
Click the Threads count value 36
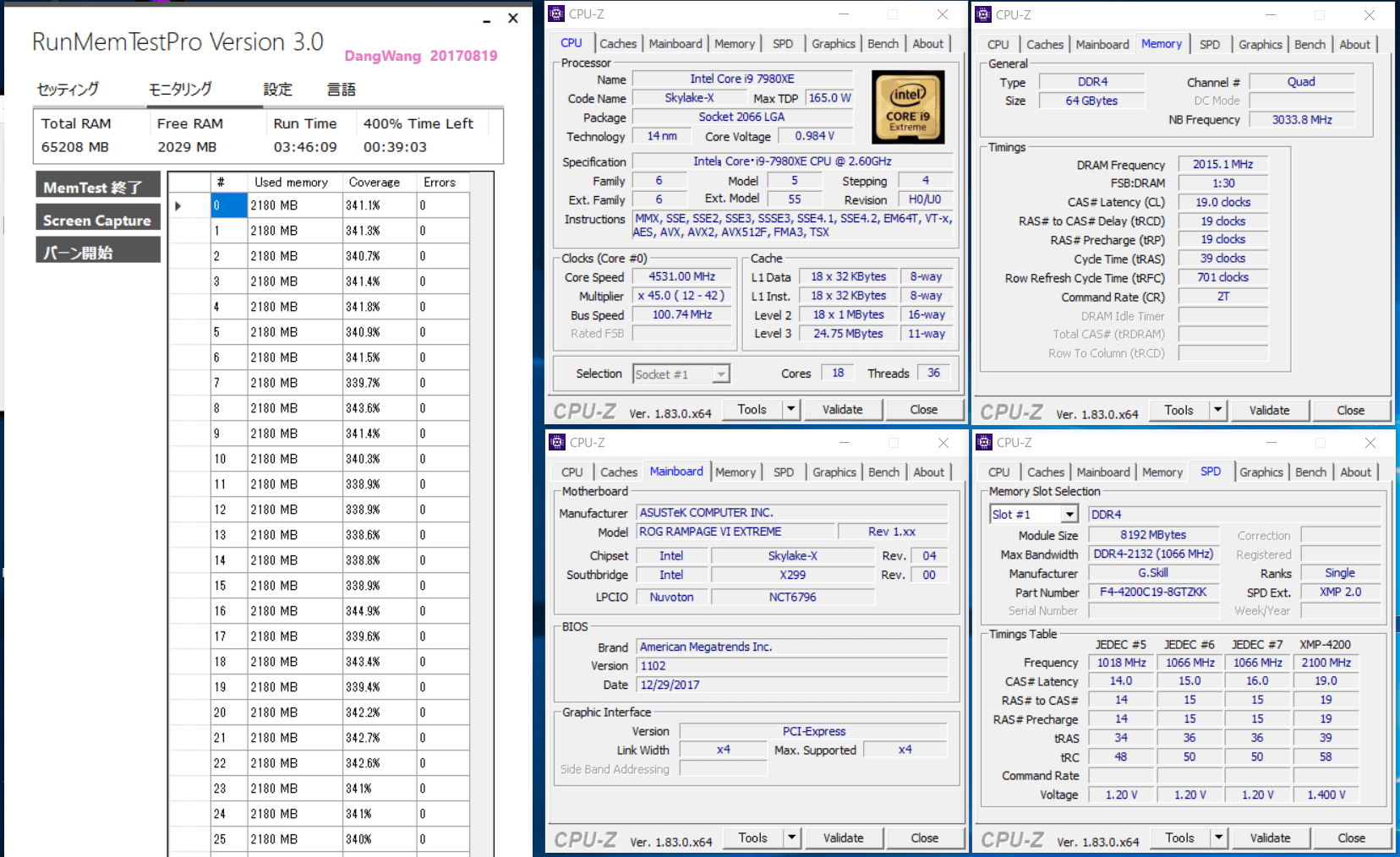pyautogui.click(x=933, y=373)
